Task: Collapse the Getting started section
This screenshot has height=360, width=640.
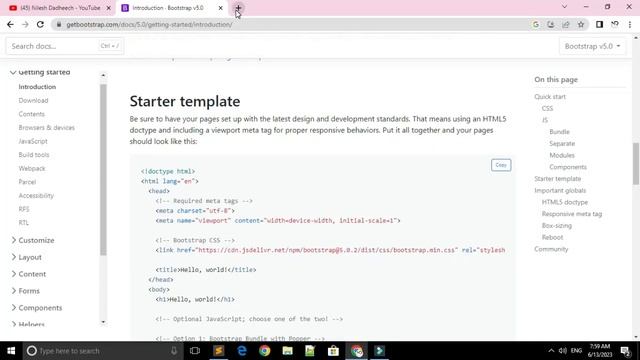Action: 40,72
